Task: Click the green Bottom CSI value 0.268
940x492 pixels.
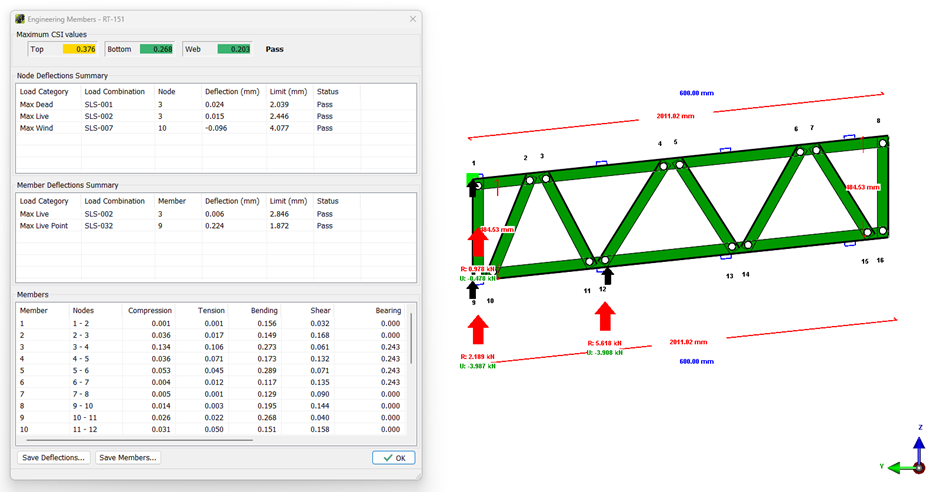Action: pyautogui.click(x=155, y=48)
